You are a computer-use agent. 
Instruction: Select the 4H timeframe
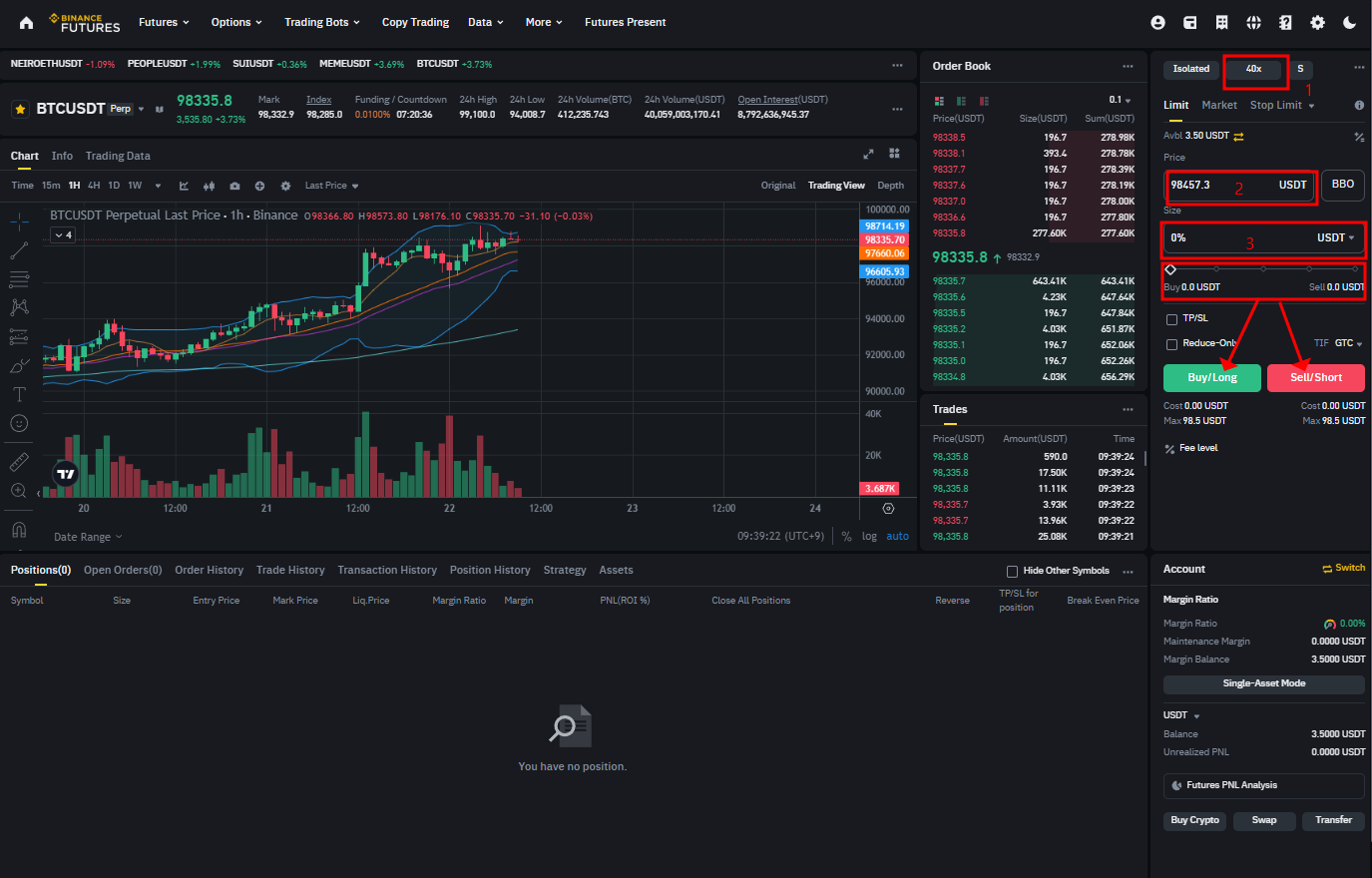coord(94,186)
